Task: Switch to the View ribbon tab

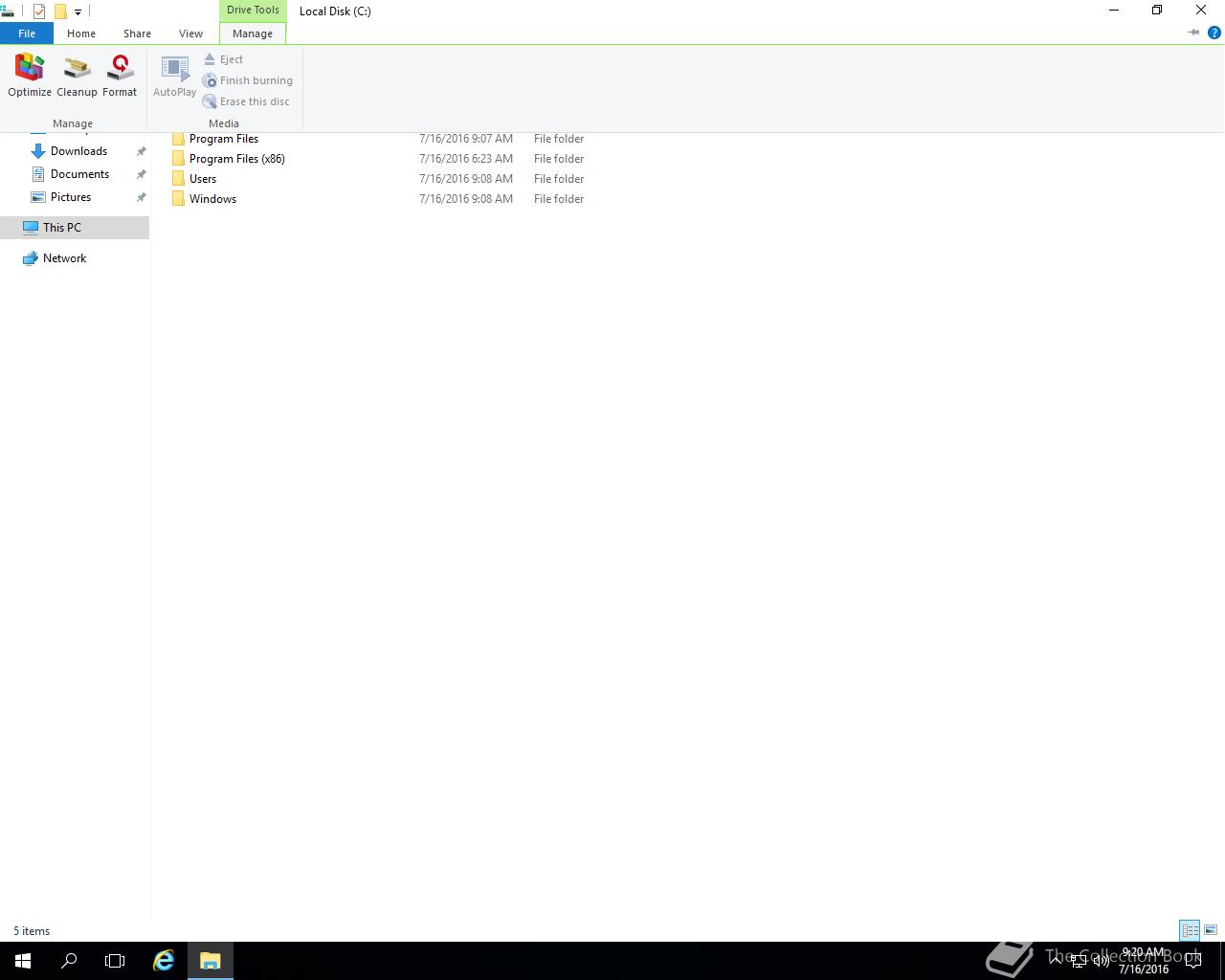Action: [x=190, y=33]
